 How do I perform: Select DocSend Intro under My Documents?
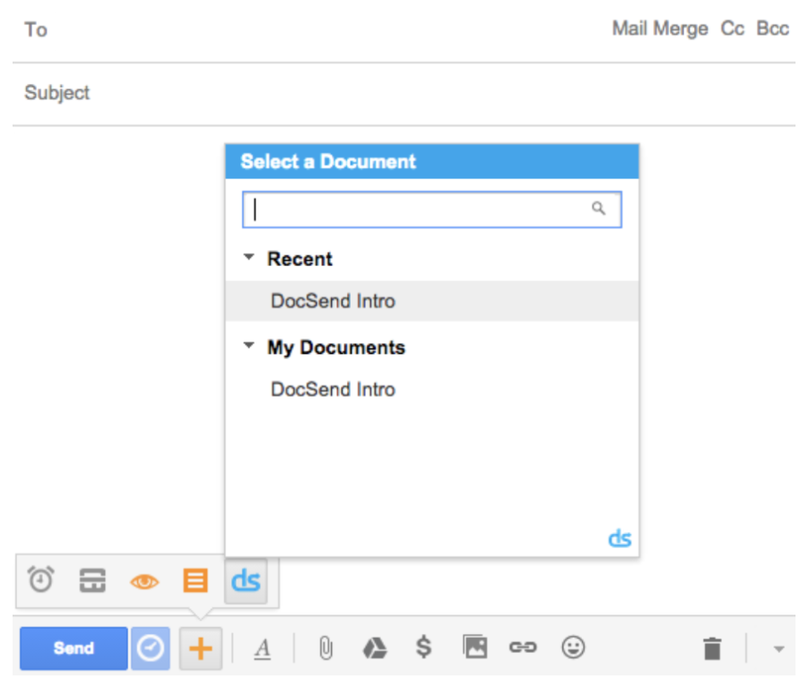(x=432, y=389)
